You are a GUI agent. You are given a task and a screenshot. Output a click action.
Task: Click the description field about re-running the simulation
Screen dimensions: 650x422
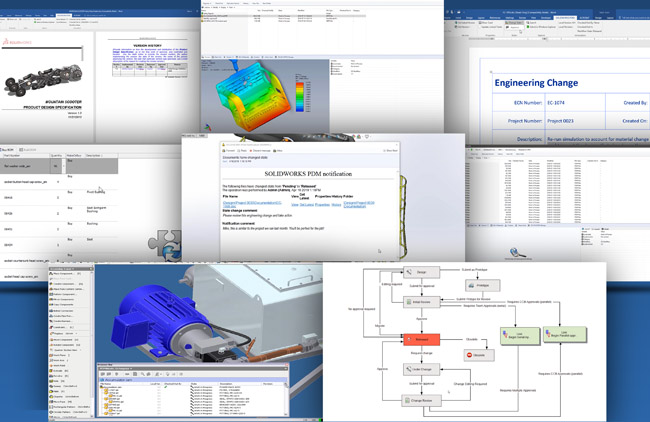(597, 139)
